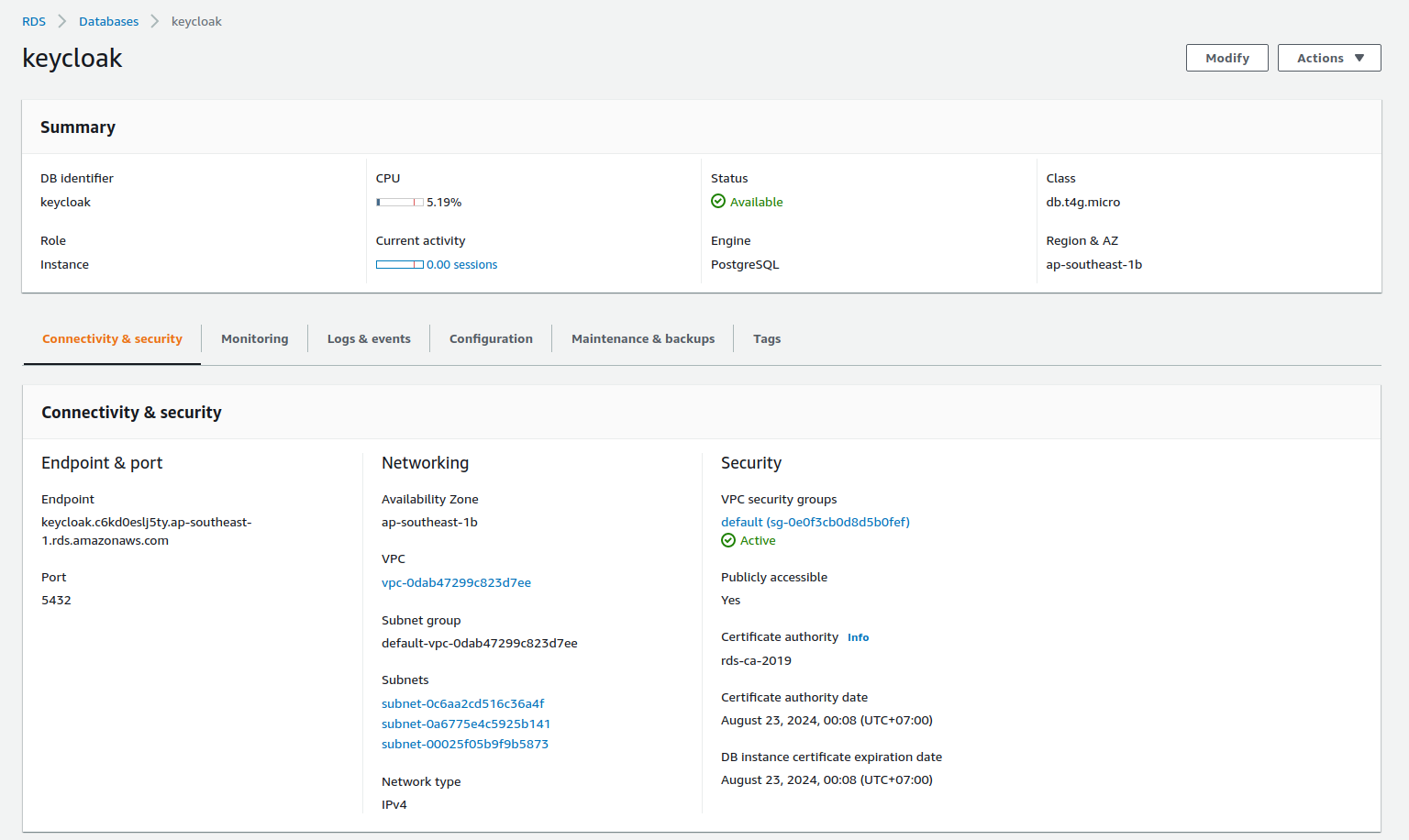Viewport: 1409px width, 840px height.
Task: View the Configuration tab
Action: coord(491,338)
